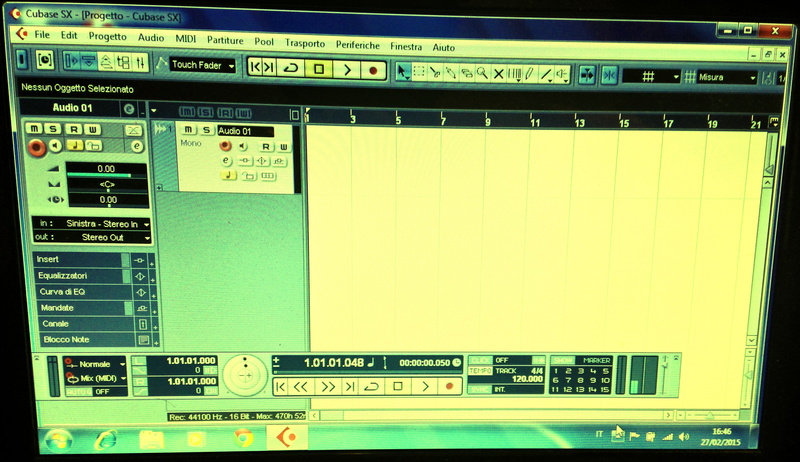The height and width of the screenshot is (462, 800).
Task: Open Inserts button in Audio 01 track list
Action: coord(245,161)
